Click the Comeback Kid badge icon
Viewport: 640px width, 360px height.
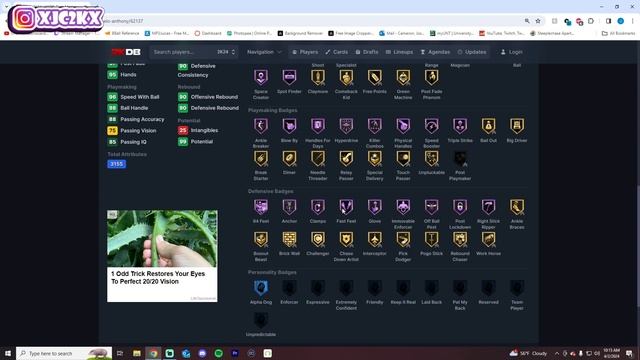346,77
